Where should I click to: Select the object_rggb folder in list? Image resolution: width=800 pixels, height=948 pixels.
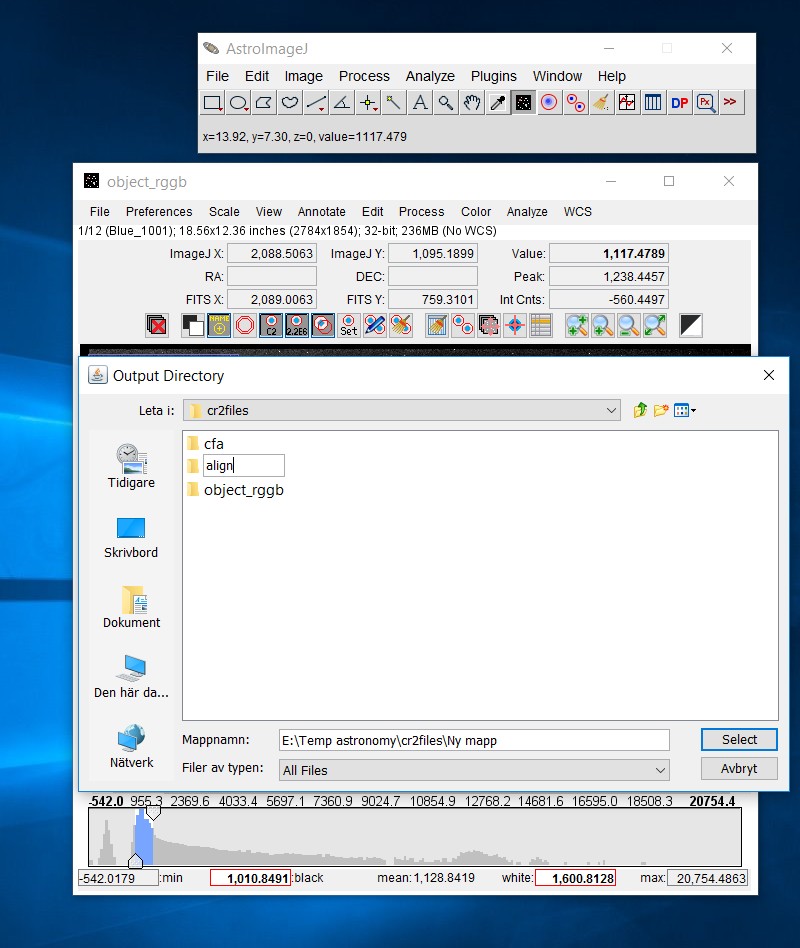(236, 490)
